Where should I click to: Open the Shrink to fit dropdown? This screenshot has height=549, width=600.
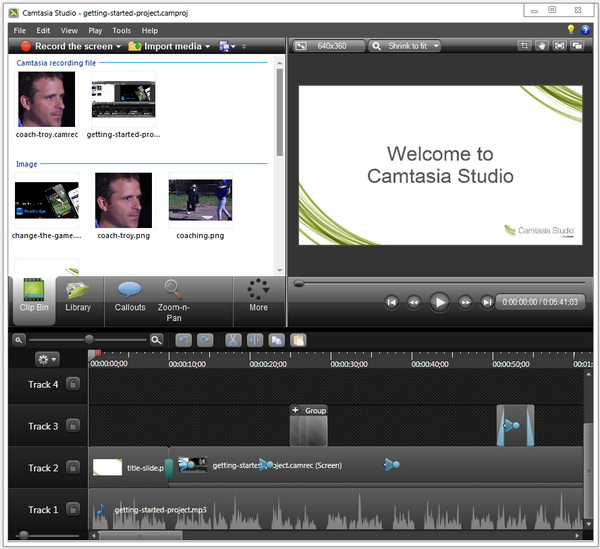(x=404, y=46)
